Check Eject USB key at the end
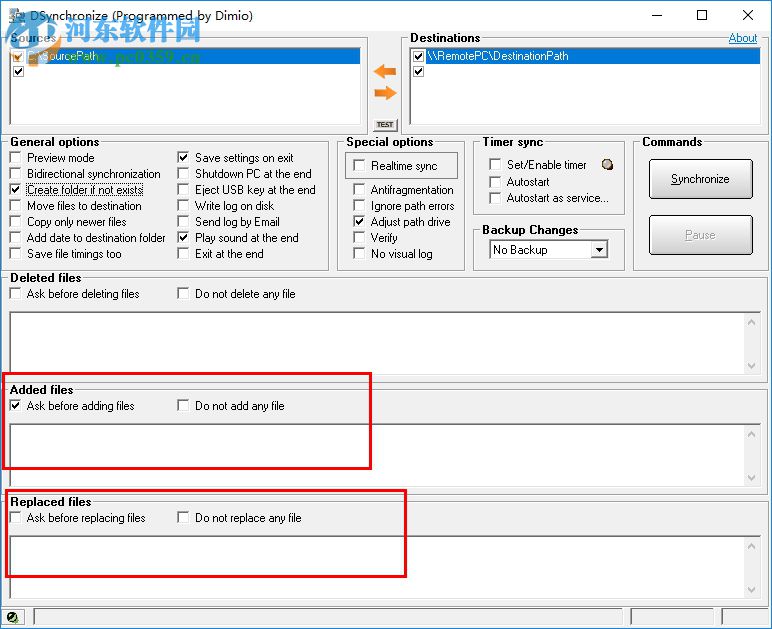Image resolution: width=772 pixels, height=629 pixels. [x=183, y=189]
